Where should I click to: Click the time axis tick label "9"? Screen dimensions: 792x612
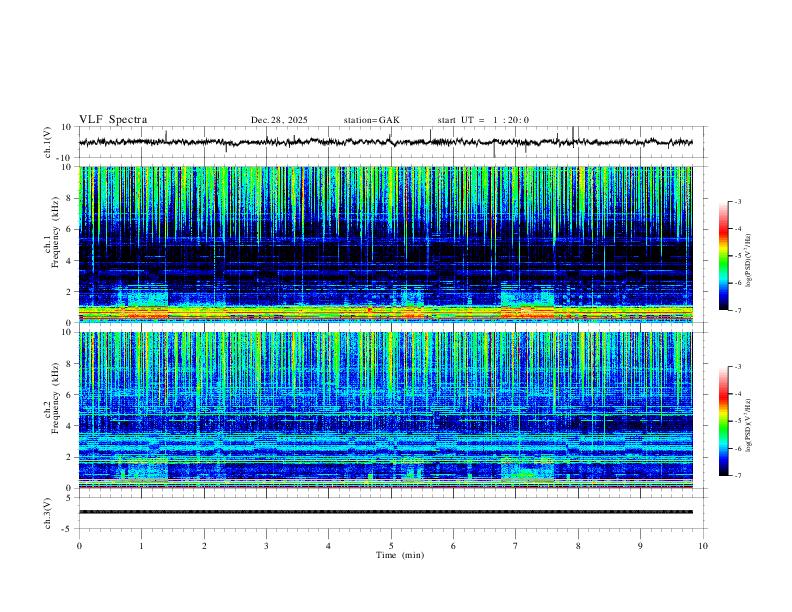coord(640,546)
